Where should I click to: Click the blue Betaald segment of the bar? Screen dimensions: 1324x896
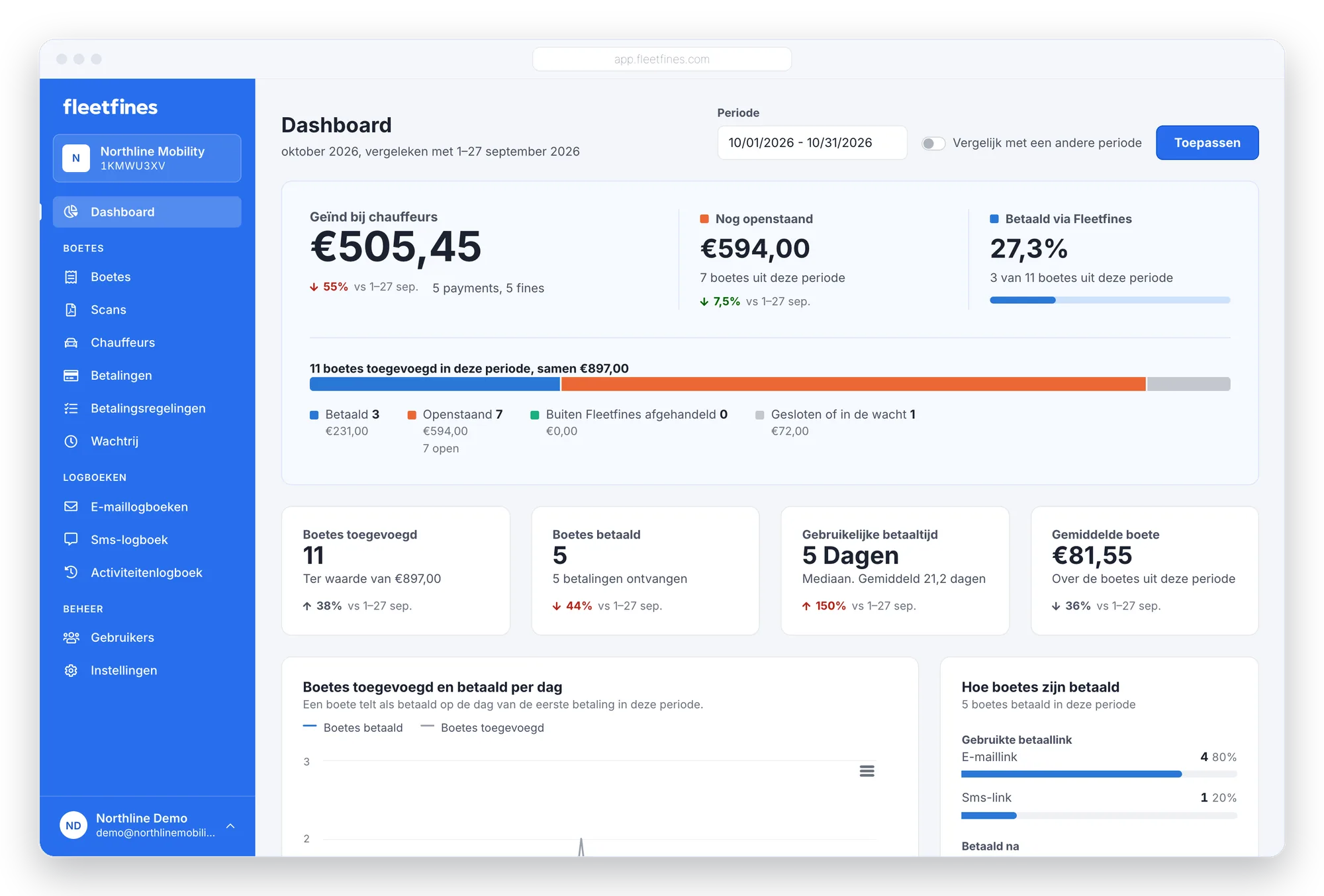pyautogui.click(x=434, y=384)
